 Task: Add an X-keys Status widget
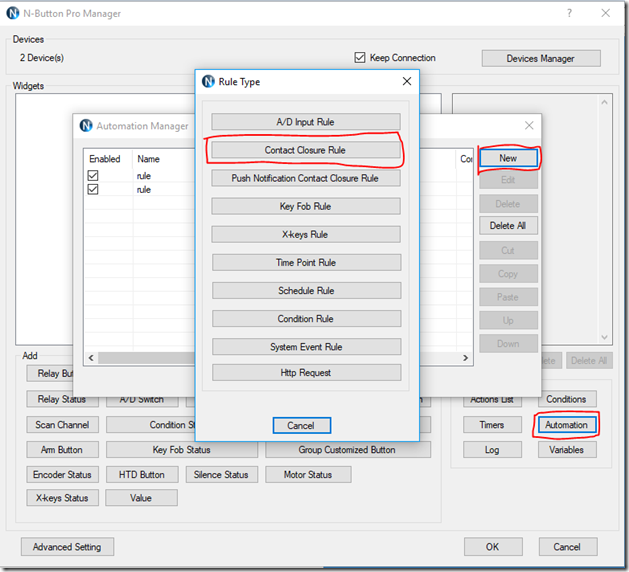point(62,498)
